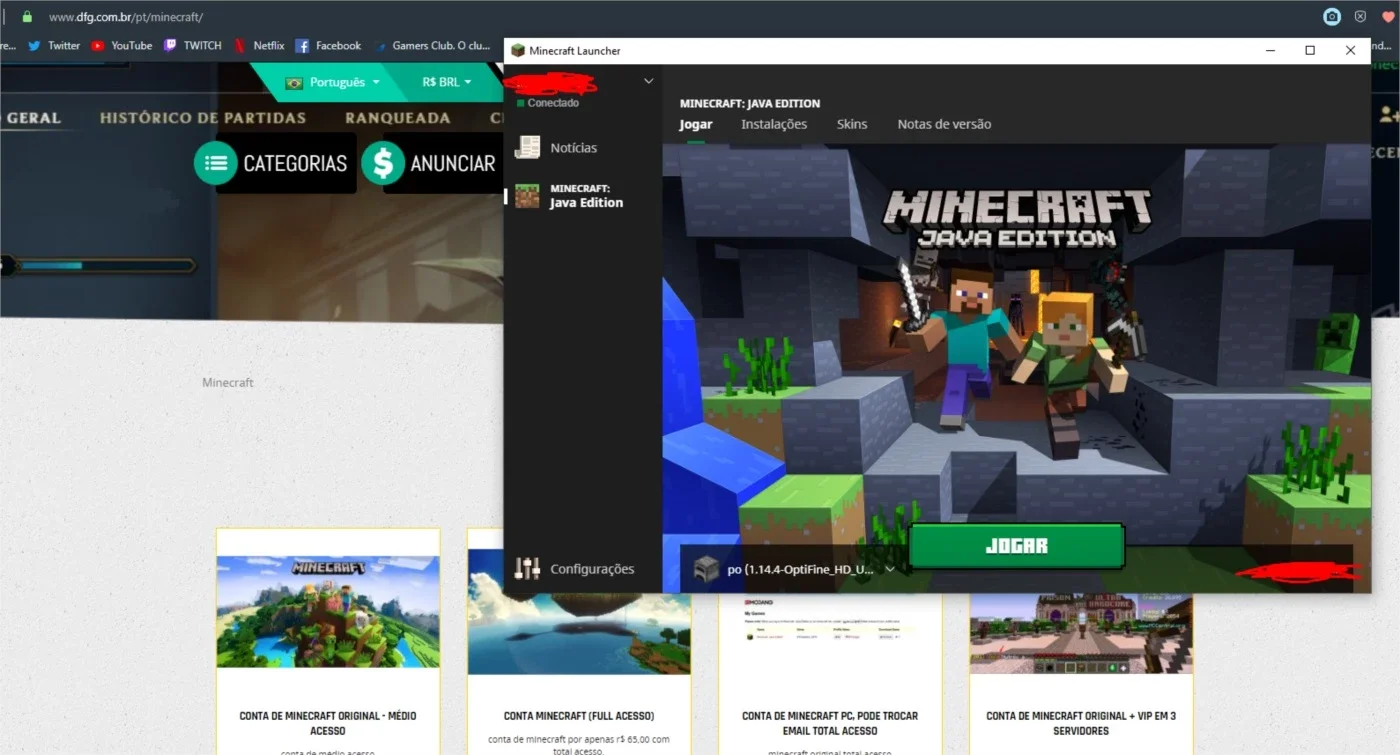The width and height of the screenshot is (1400, 755).
Task: Open the HISTÓRICO DE PARTIDAS tab on the webpage
Action: pos(203,118)
